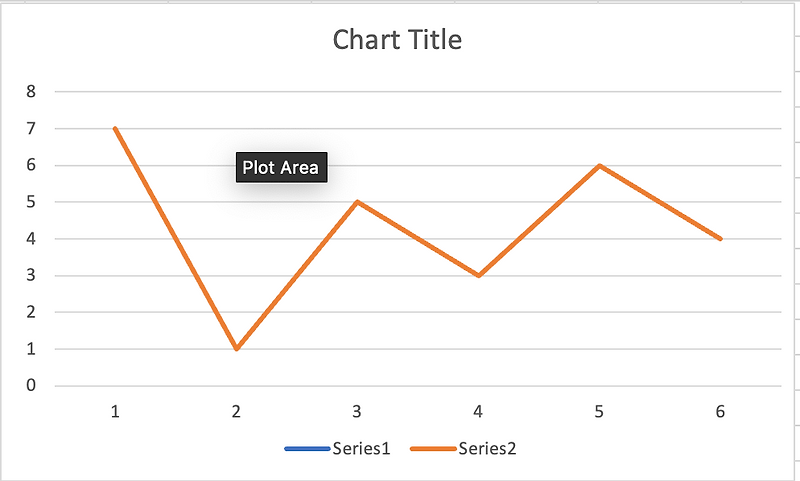
Task: Click the orange line's lowest point at category 2
Action: [236, 349]
